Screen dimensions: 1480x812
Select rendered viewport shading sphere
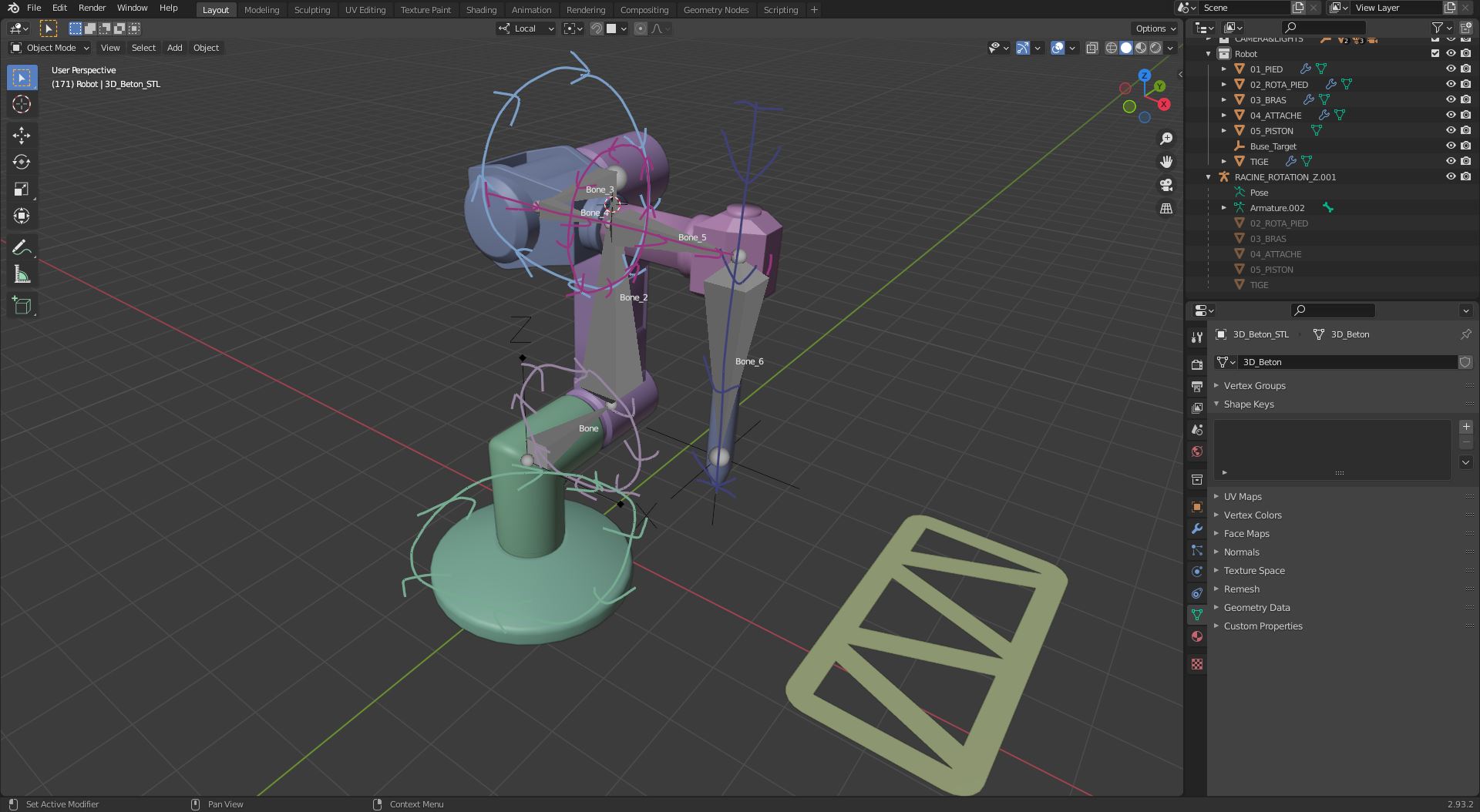tap(1155, 48)
